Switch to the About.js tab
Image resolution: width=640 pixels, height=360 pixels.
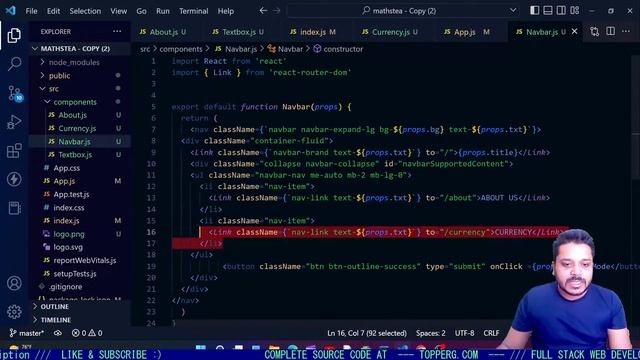point(163,32)
